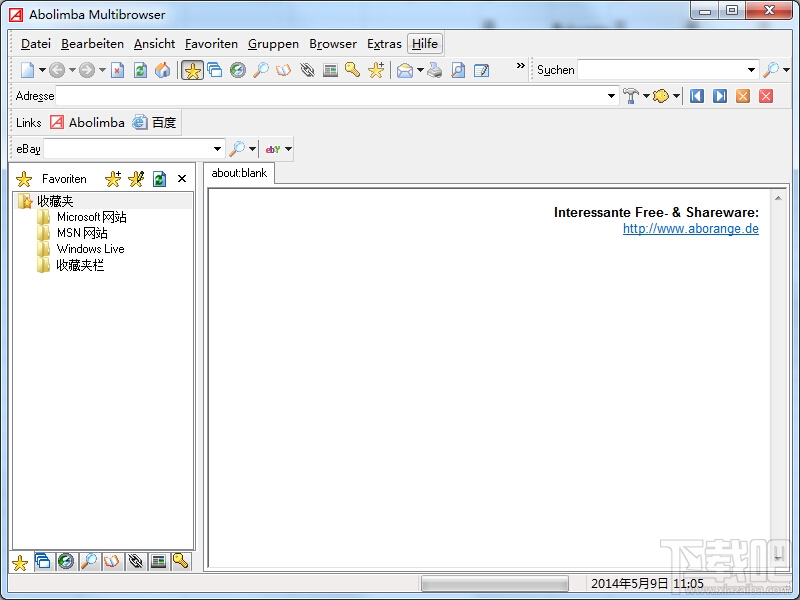Toggle the green globe history sidebar toolbar button

[238, 70]
